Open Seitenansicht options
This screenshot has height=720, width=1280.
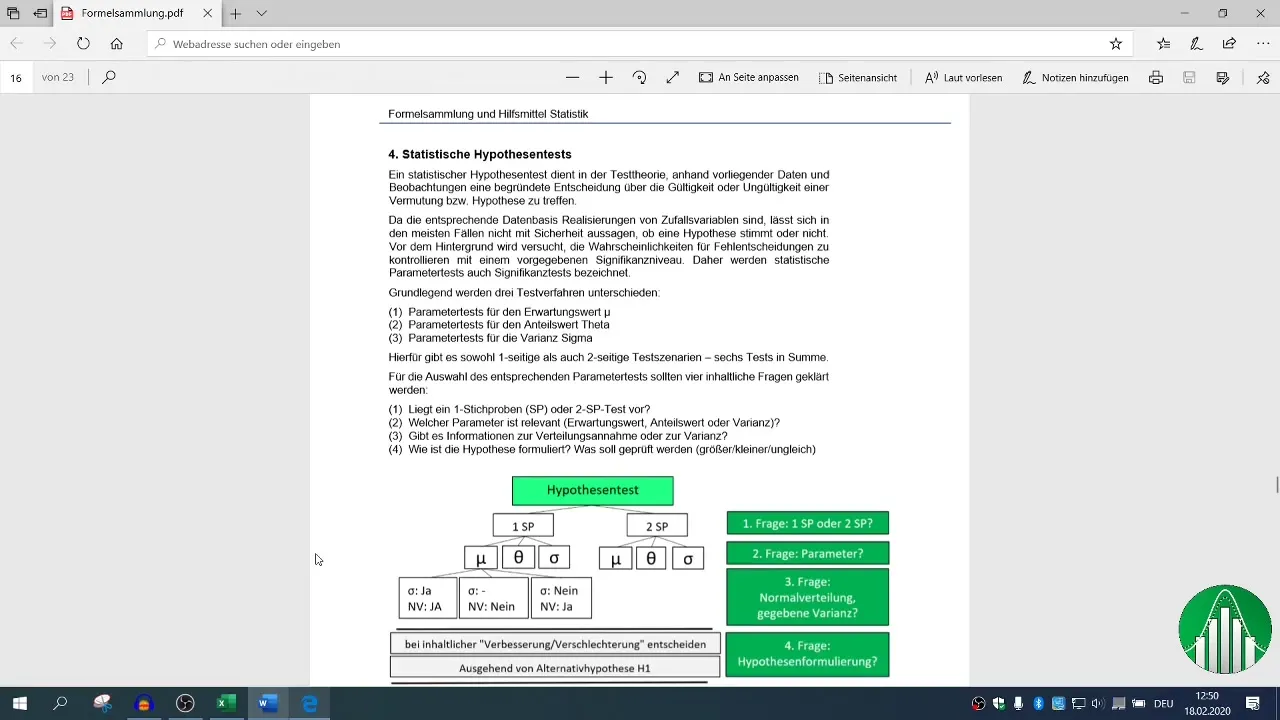[x=857, y=77]
